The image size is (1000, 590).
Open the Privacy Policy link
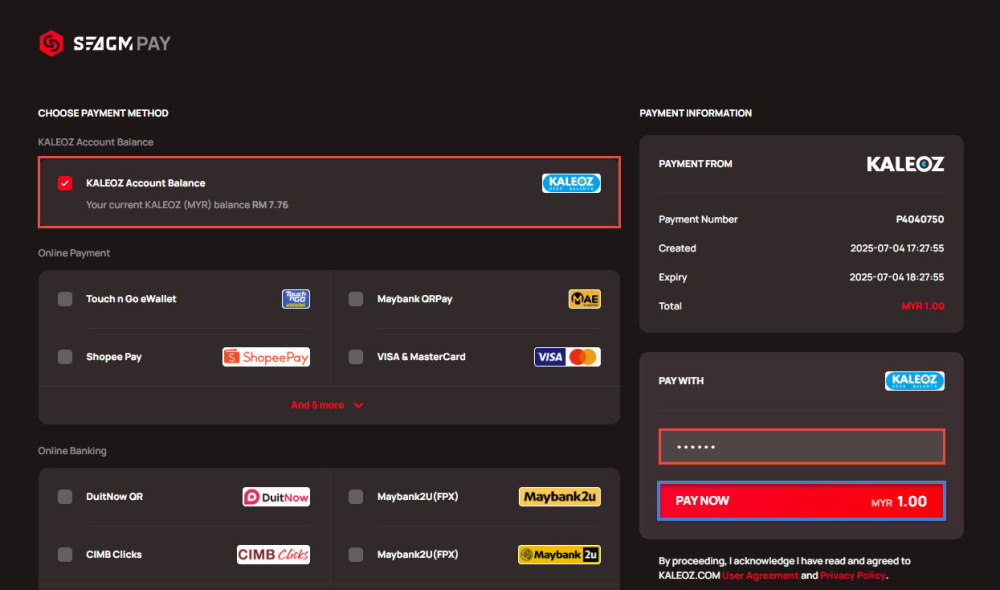[853, 575]
